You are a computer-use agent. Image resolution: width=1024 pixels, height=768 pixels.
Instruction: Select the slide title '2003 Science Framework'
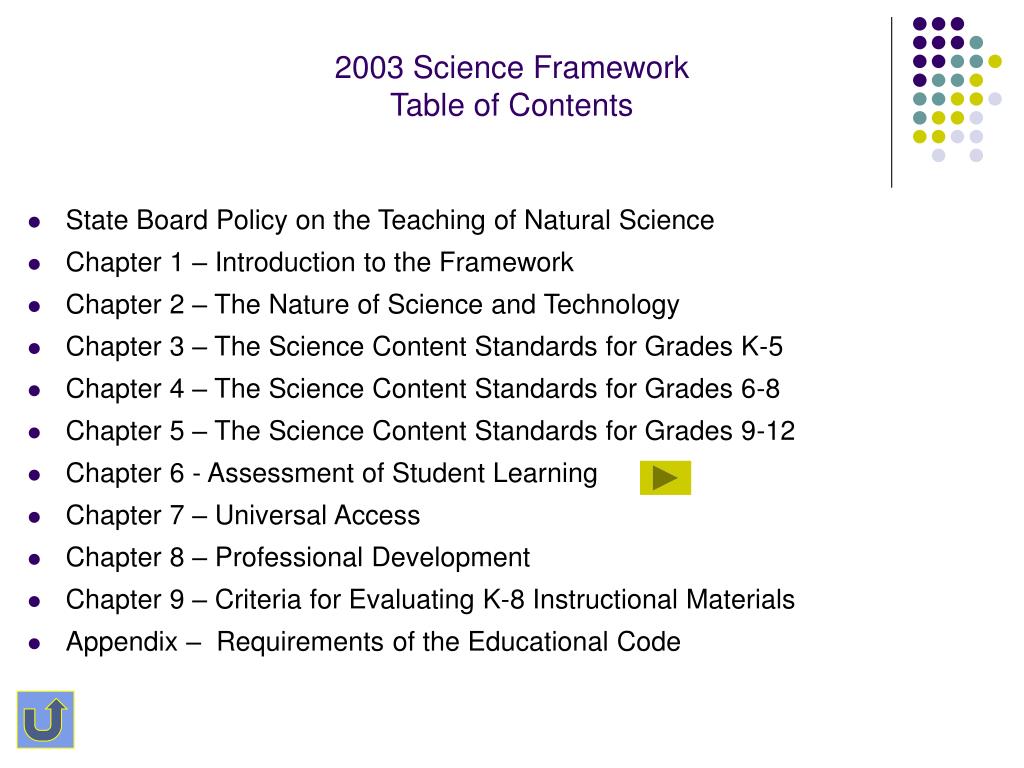coord(511,67)
